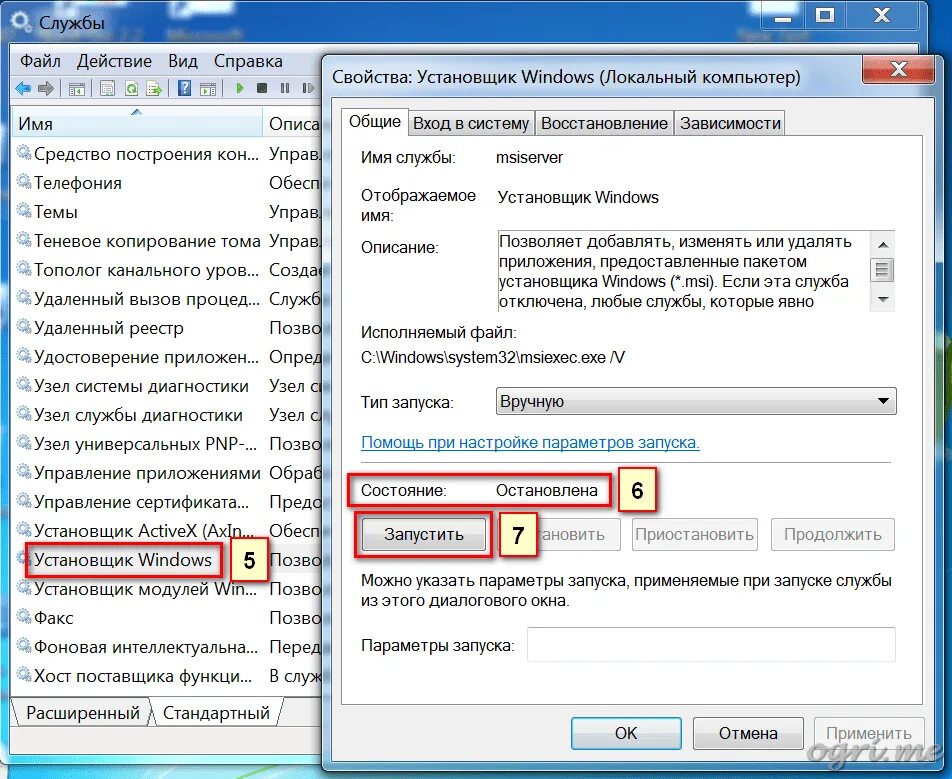Image resolution: width=952 pixels, height=779 pixels.
Task: Open the startup options help link
Action: [530, 443]
